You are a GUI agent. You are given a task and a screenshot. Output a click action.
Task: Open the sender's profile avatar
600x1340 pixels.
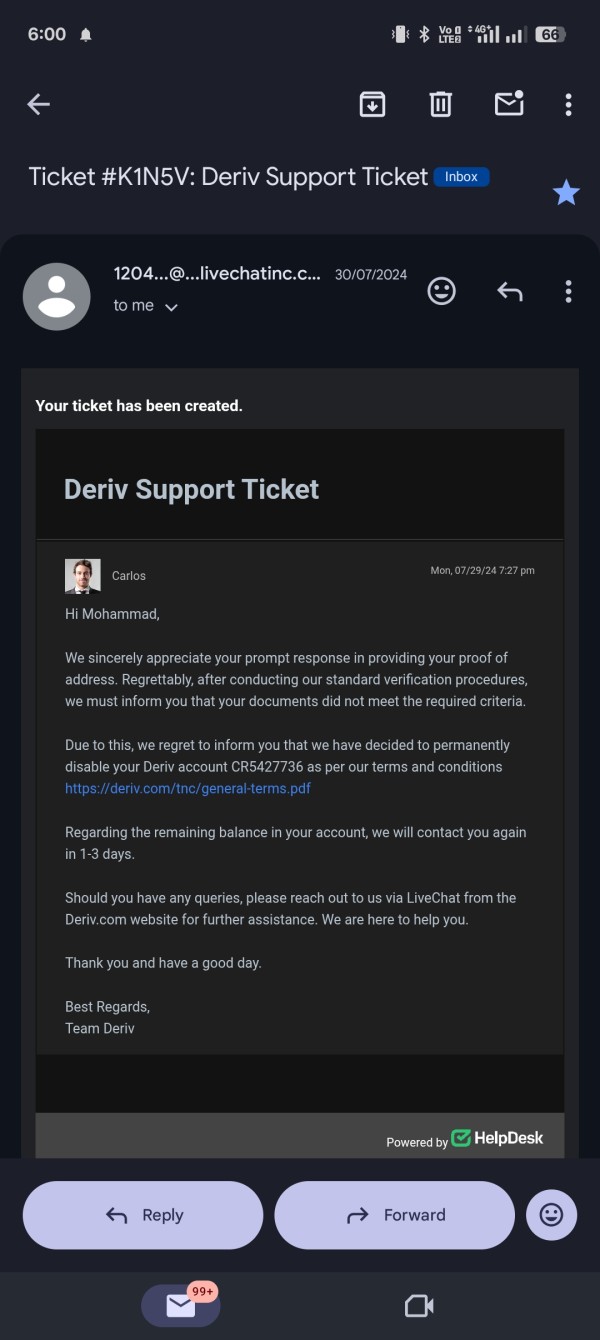pos(57,297)
